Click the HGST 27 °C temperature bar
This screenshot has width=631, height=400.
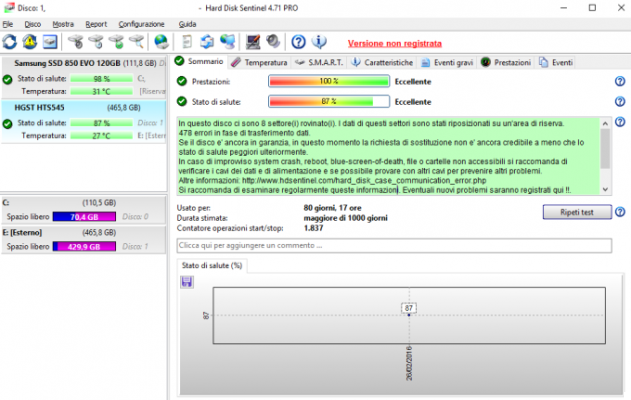click(x=101, y=136)
